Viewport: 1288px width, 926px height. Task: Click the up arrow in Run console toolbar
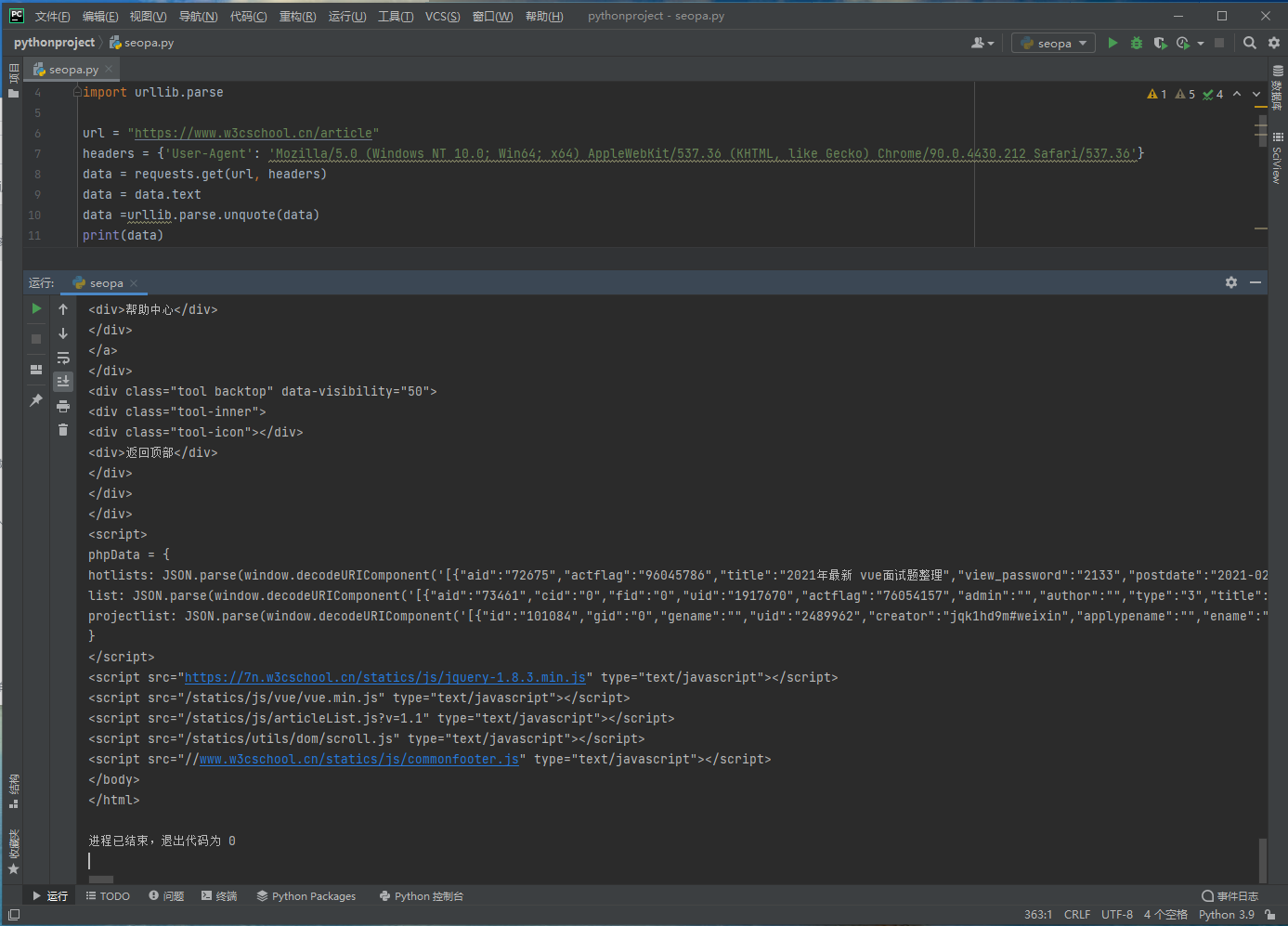[x=63, y=309]
